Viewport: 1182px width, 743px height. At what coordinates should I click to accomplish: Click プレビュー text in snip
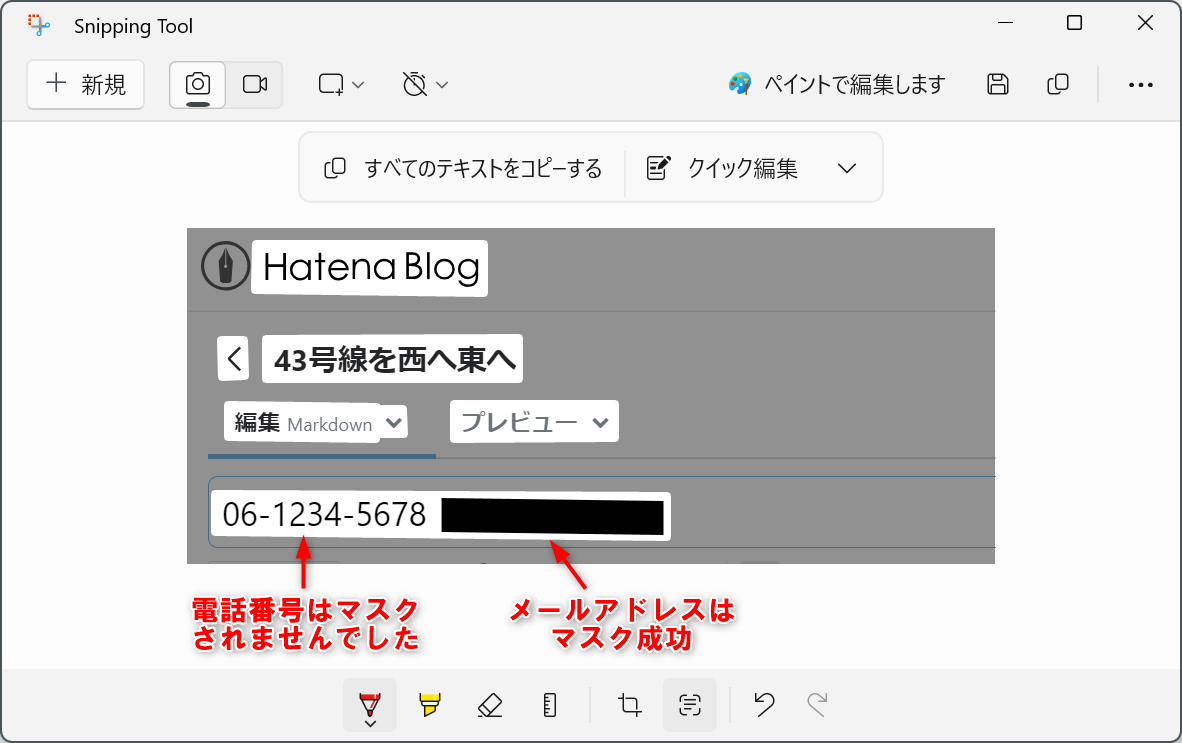click(x=519, y=422)
